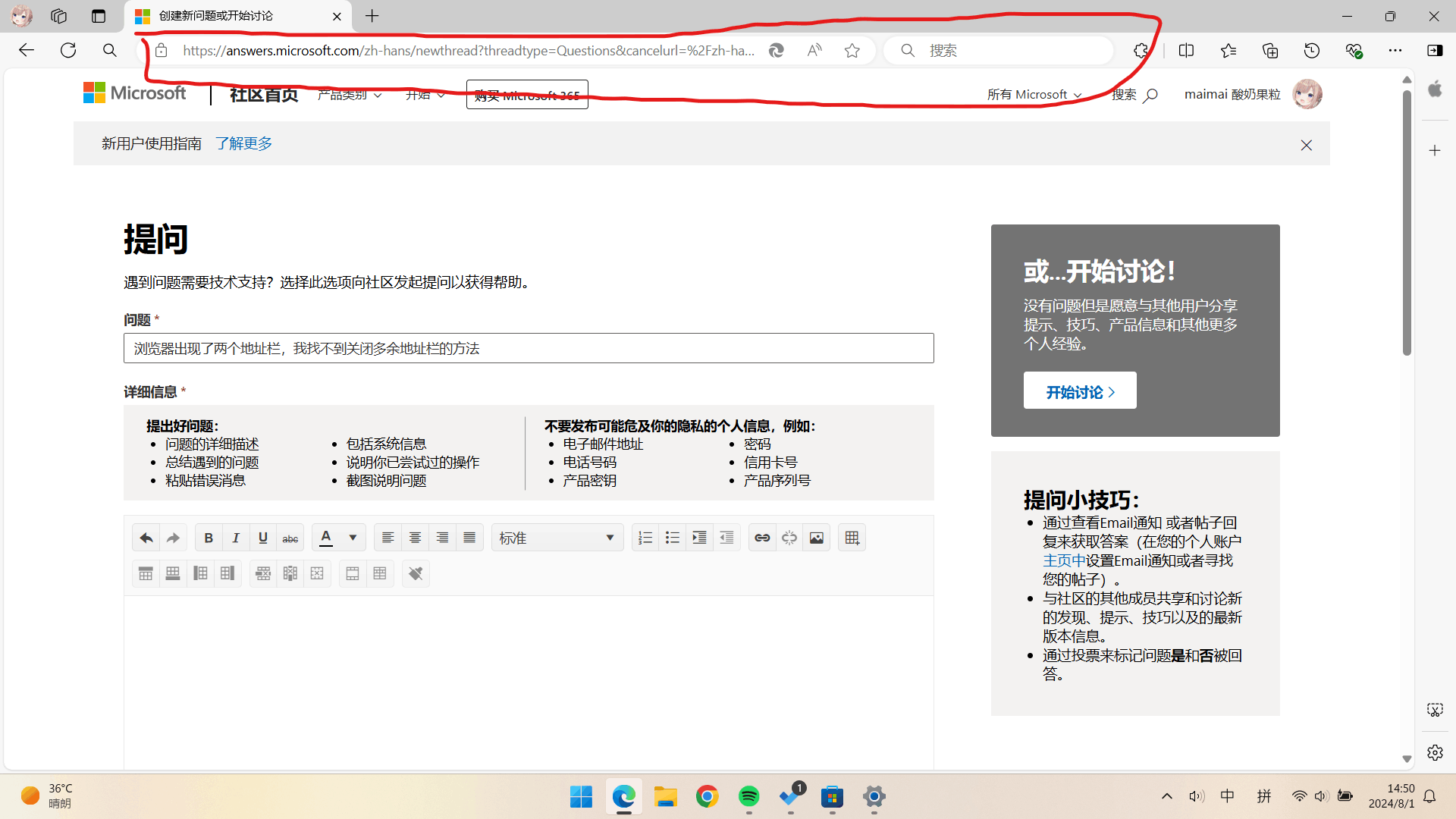1456x819 pixels.
Task: Undo the last edit in the editor
Action: pyautogui.click(x=146, y=538)
